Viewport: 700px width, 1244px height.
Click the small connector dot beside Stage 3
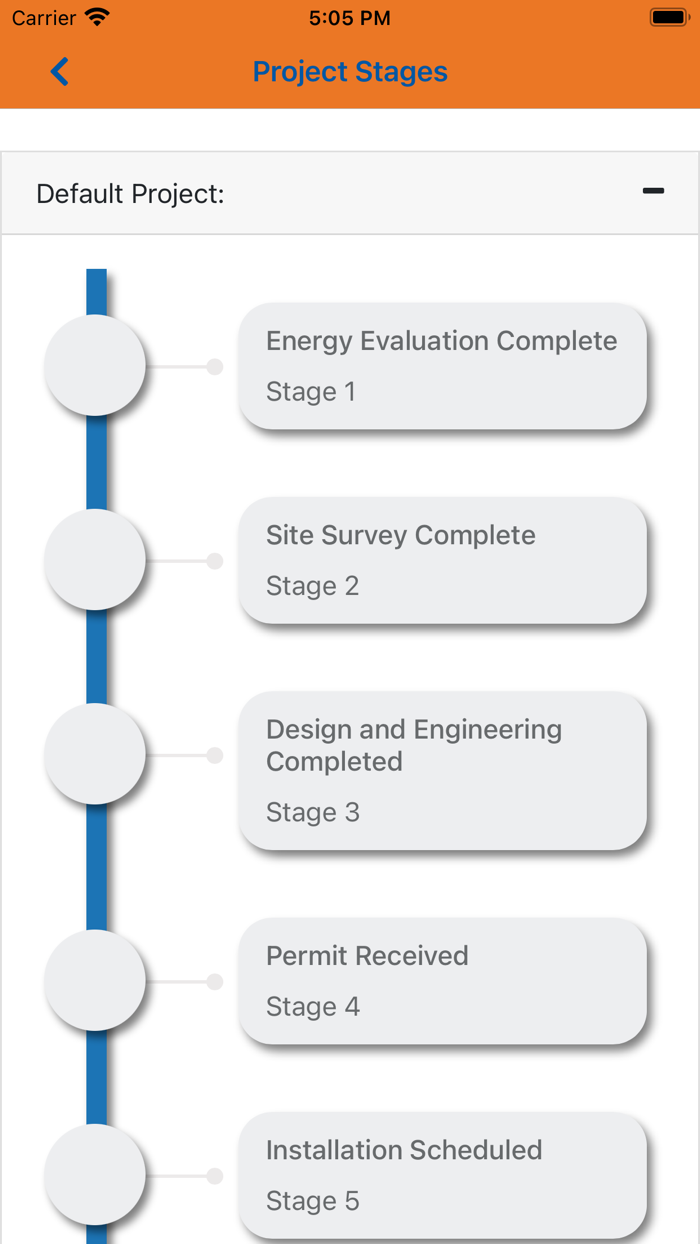215,755
